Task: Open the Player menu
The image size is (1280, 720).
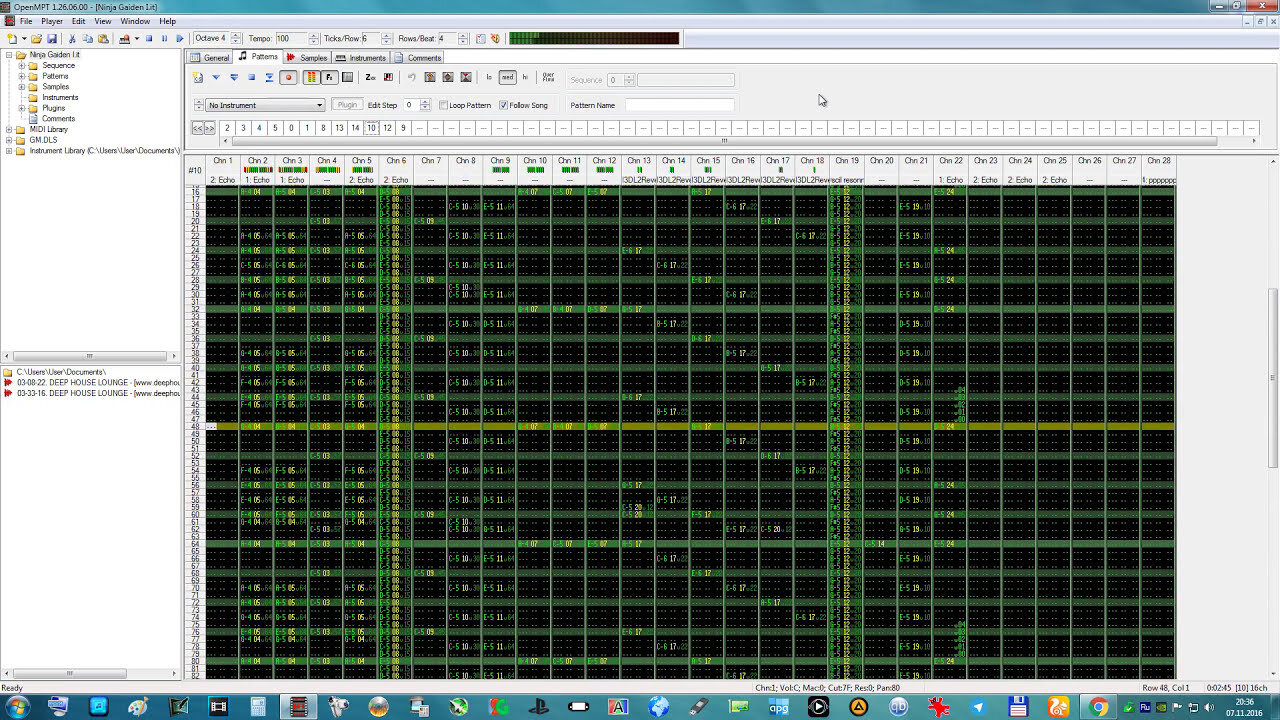Action: (52, 21)
